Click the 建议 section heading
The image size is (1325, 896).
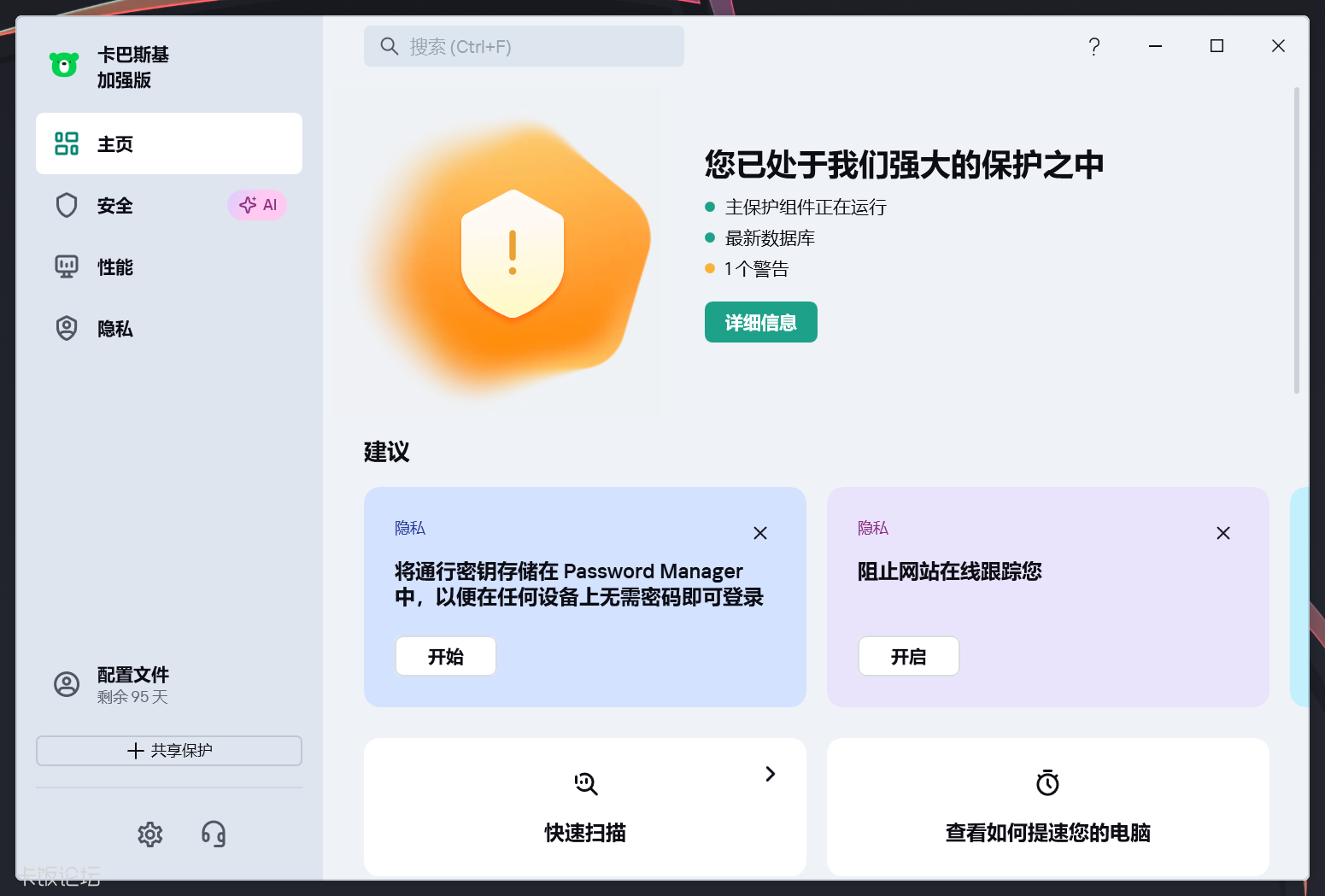(386, 451)
